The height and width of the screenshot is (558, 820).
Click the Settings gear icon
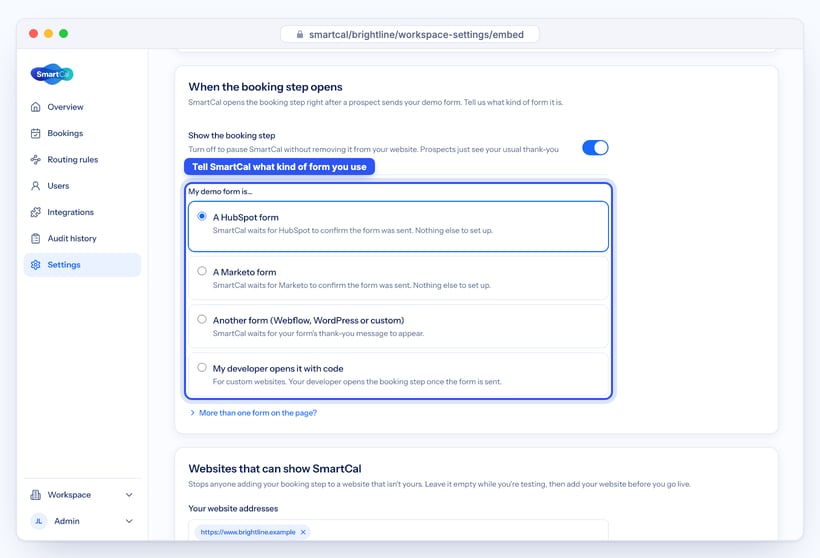coord(36,265)
